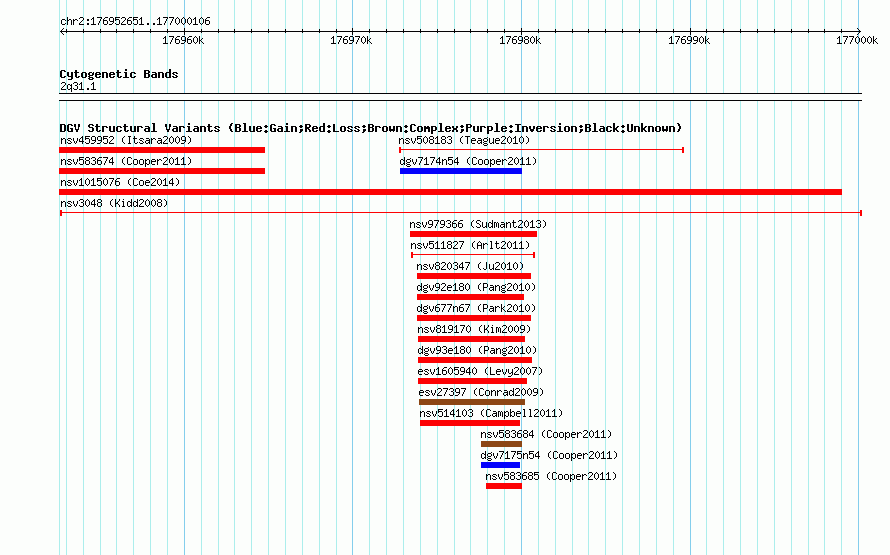Click the nsv820347 (Ju2010) label

point(470,266)
